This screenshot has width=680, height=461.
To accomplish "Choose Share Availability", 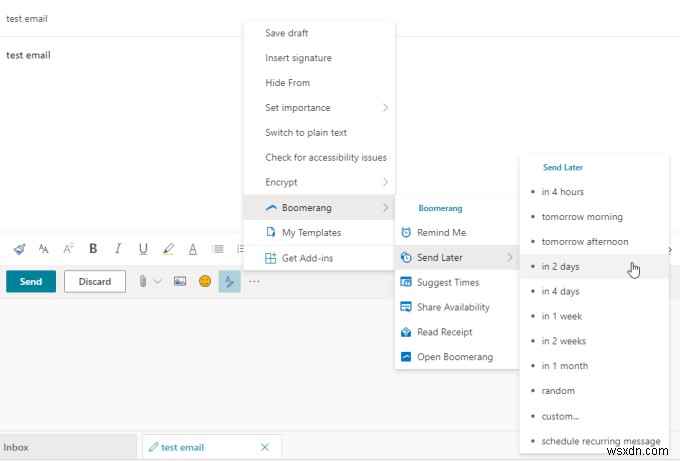I will click(x=457, y=307).
